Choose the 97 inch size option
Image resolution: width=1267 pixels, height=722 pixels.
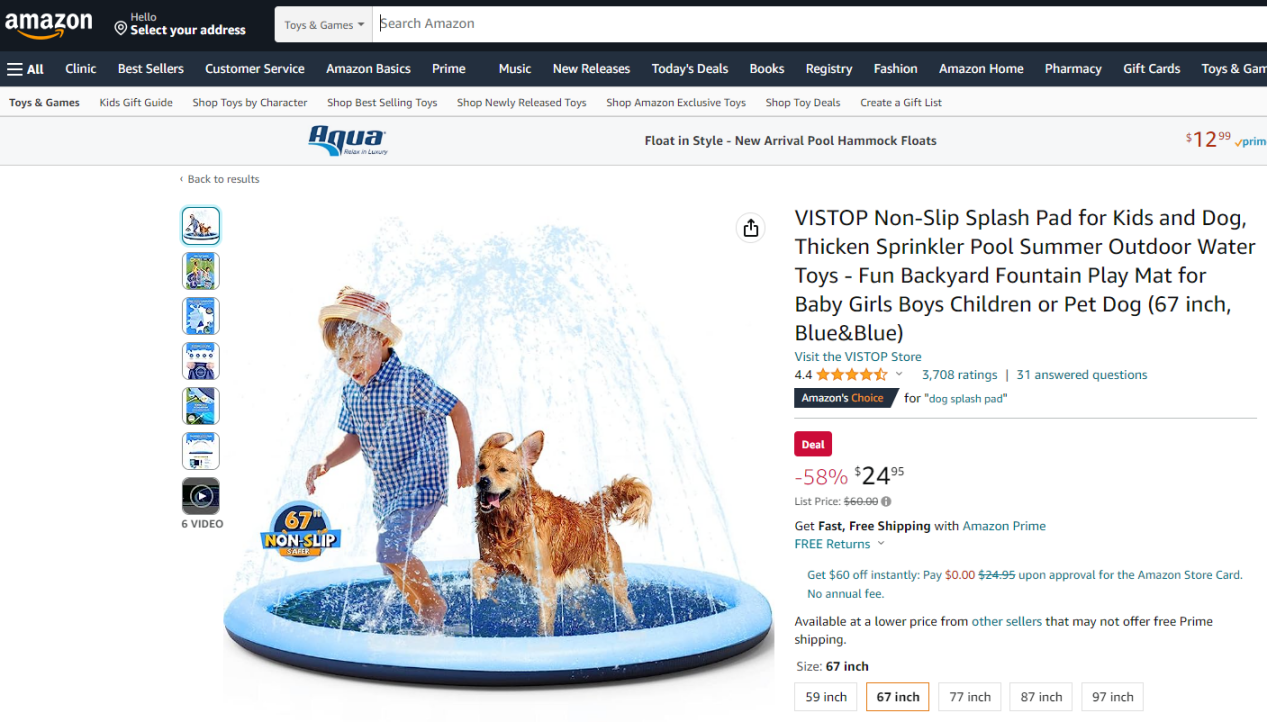1113,697
